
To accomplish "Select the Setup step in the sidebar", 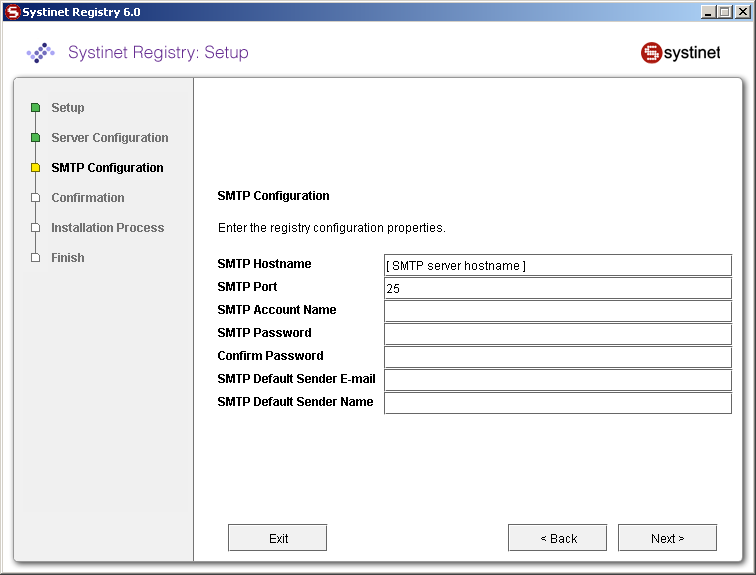I will pos(68,107).
